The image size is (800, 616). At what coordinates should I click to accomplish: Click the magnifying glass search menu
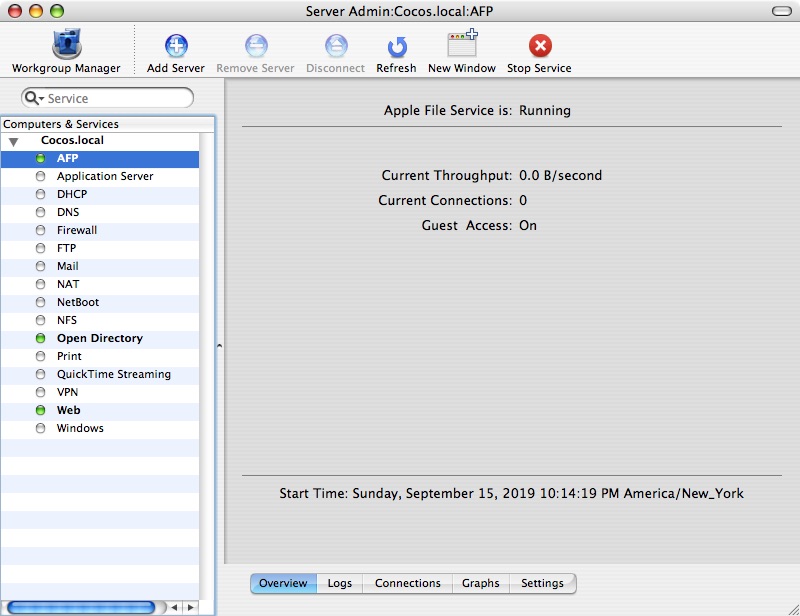click(x=34, y=98)
